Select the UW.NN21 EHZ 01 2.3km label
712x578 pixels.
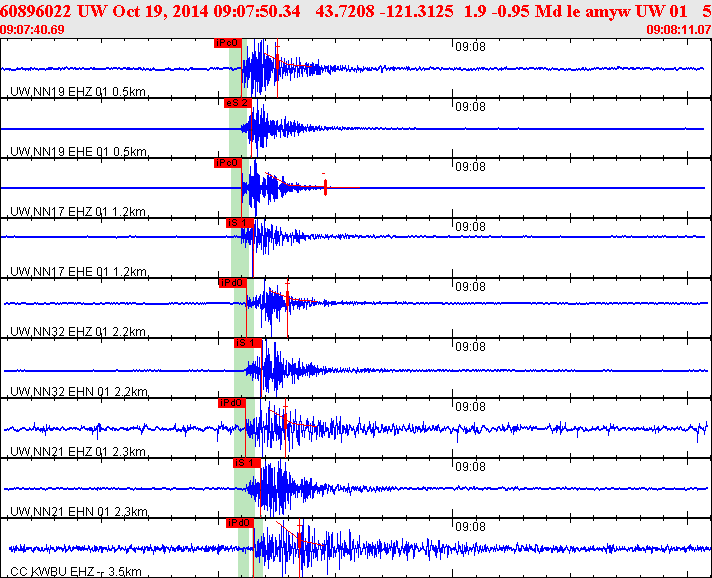pyautogui.click(x=78, y=451)
